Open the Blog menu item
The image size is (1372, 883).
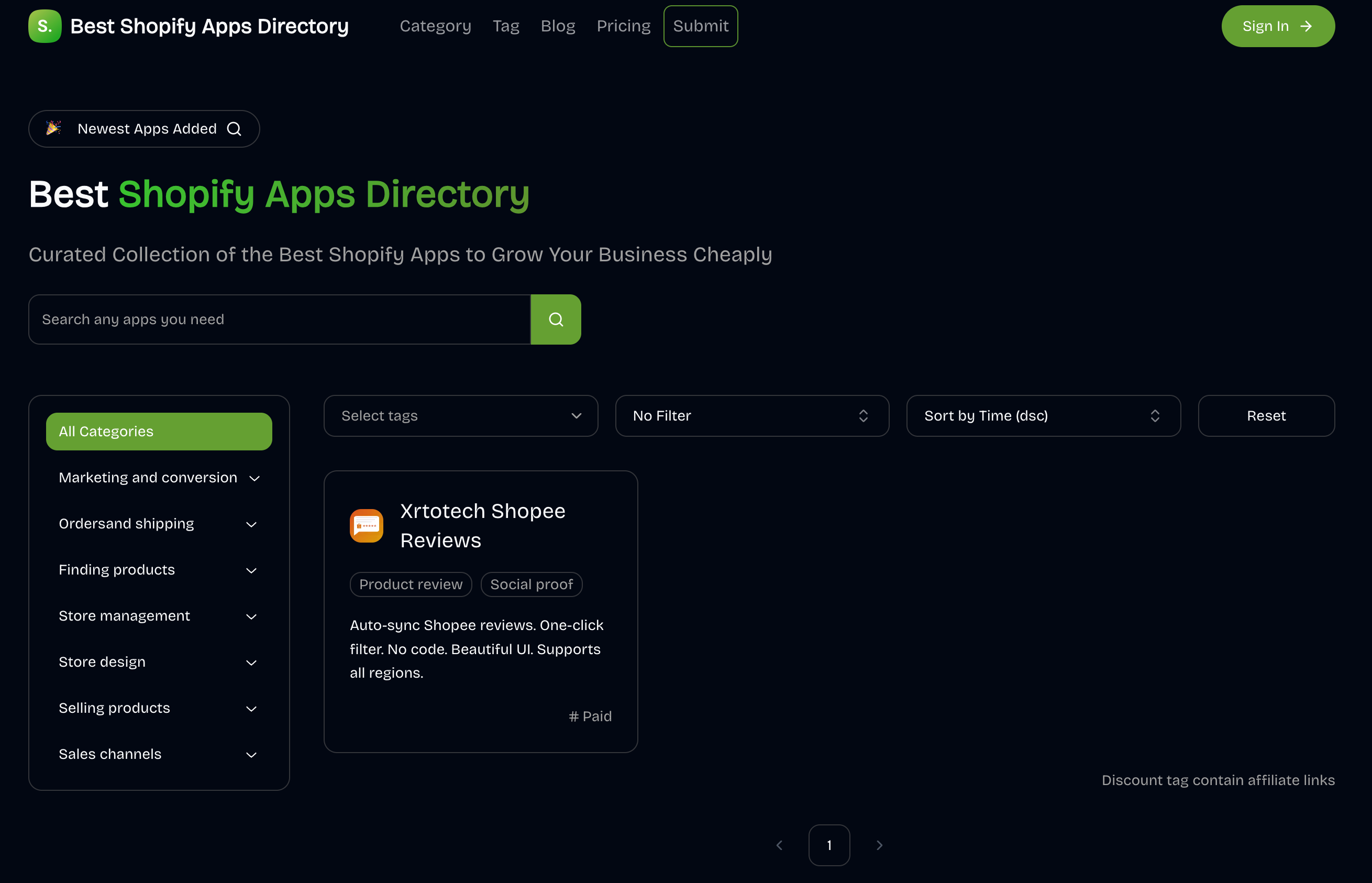coord(557,26)
